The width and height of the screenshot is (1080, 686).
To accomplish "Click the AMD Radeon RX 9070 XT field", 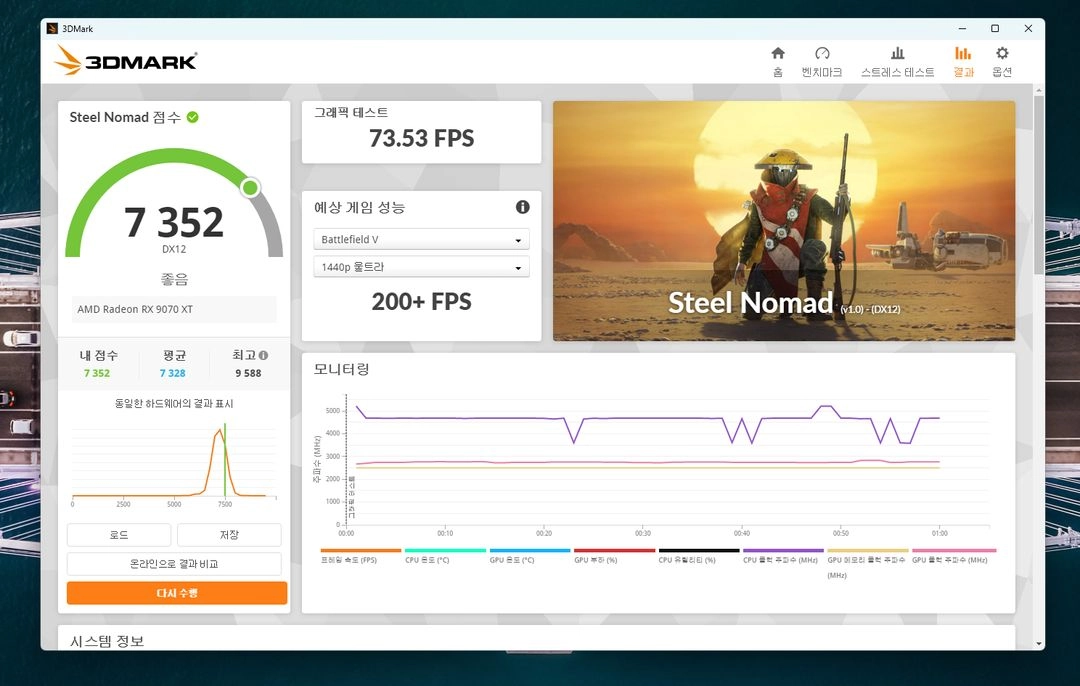I will (174, 309).
